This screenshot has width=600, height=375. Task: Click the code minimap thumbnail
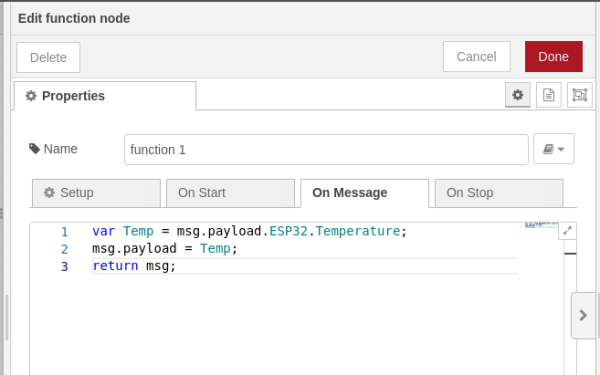(541, 225)
